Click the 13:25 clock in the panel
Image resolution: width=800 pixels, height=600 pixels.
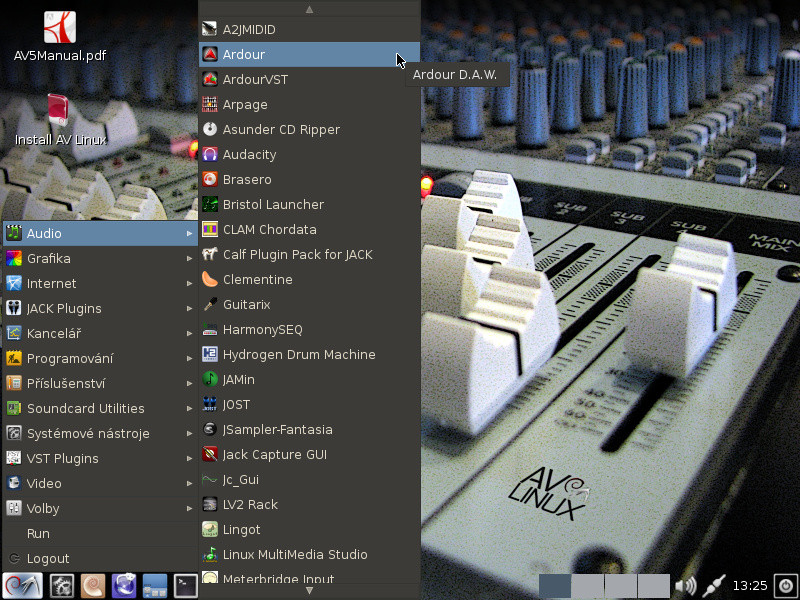750,586
